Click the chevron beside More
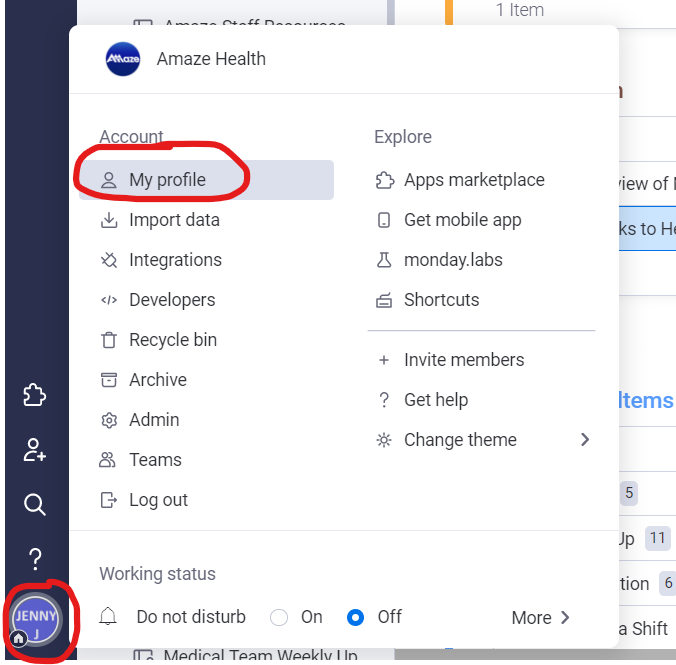 pos(565,618)
